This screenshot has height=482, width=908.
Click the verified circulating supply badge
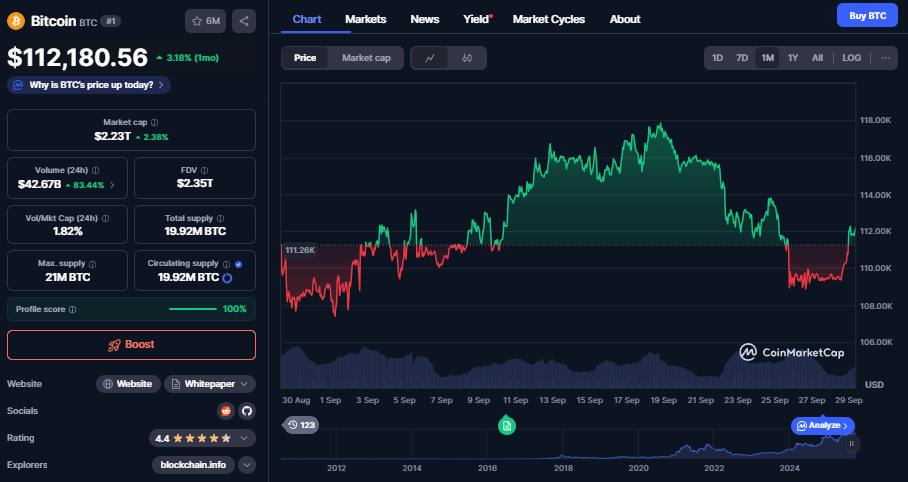(x=239, y=264)
